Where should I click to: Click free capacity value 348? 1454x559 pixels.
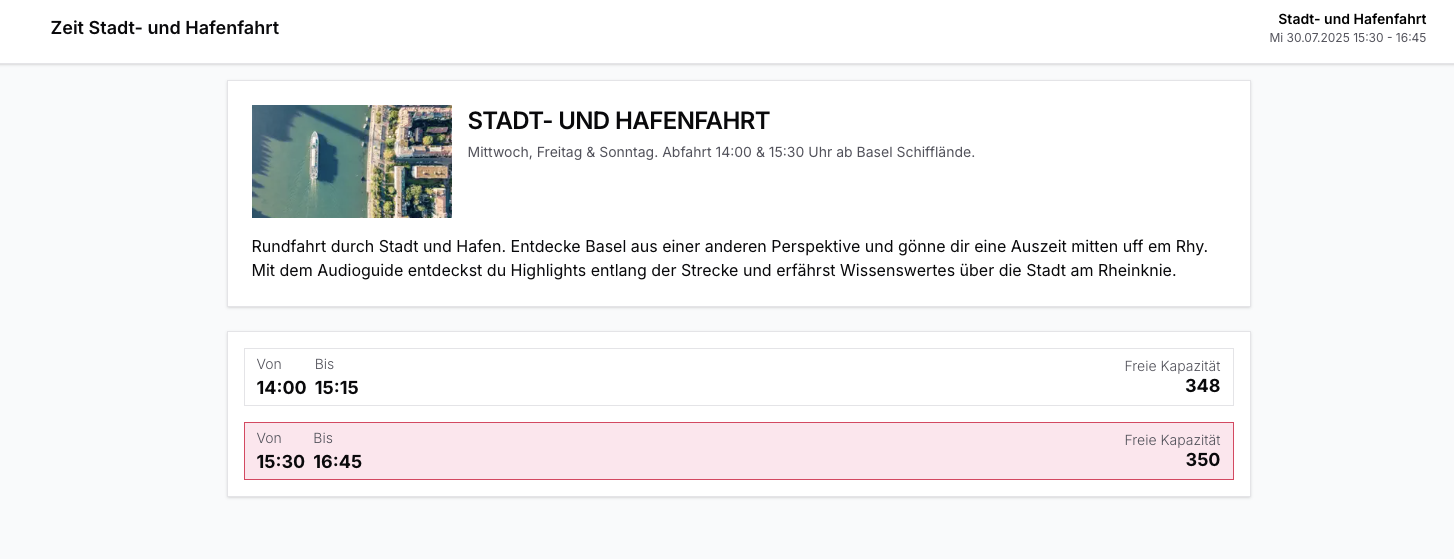[x=1202, y=385]
